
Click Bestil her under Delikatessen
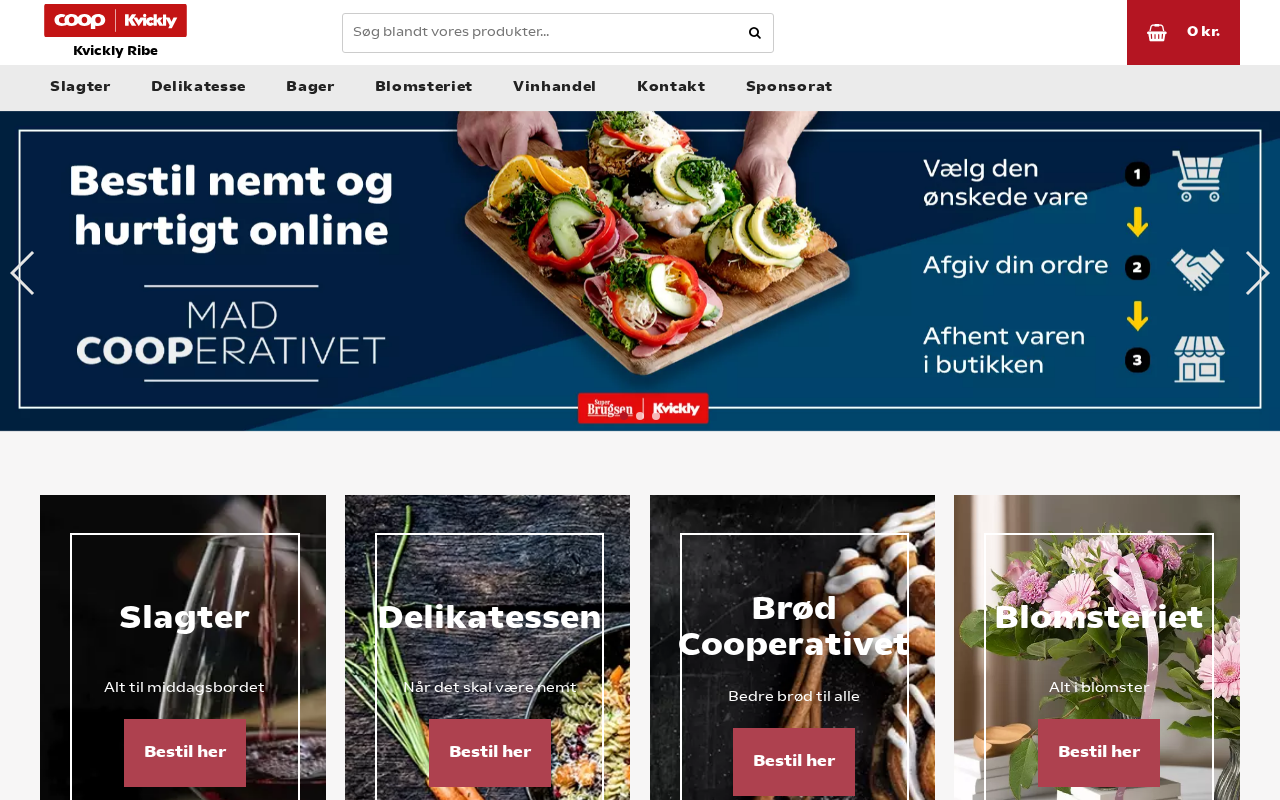(x=490, y=753)
